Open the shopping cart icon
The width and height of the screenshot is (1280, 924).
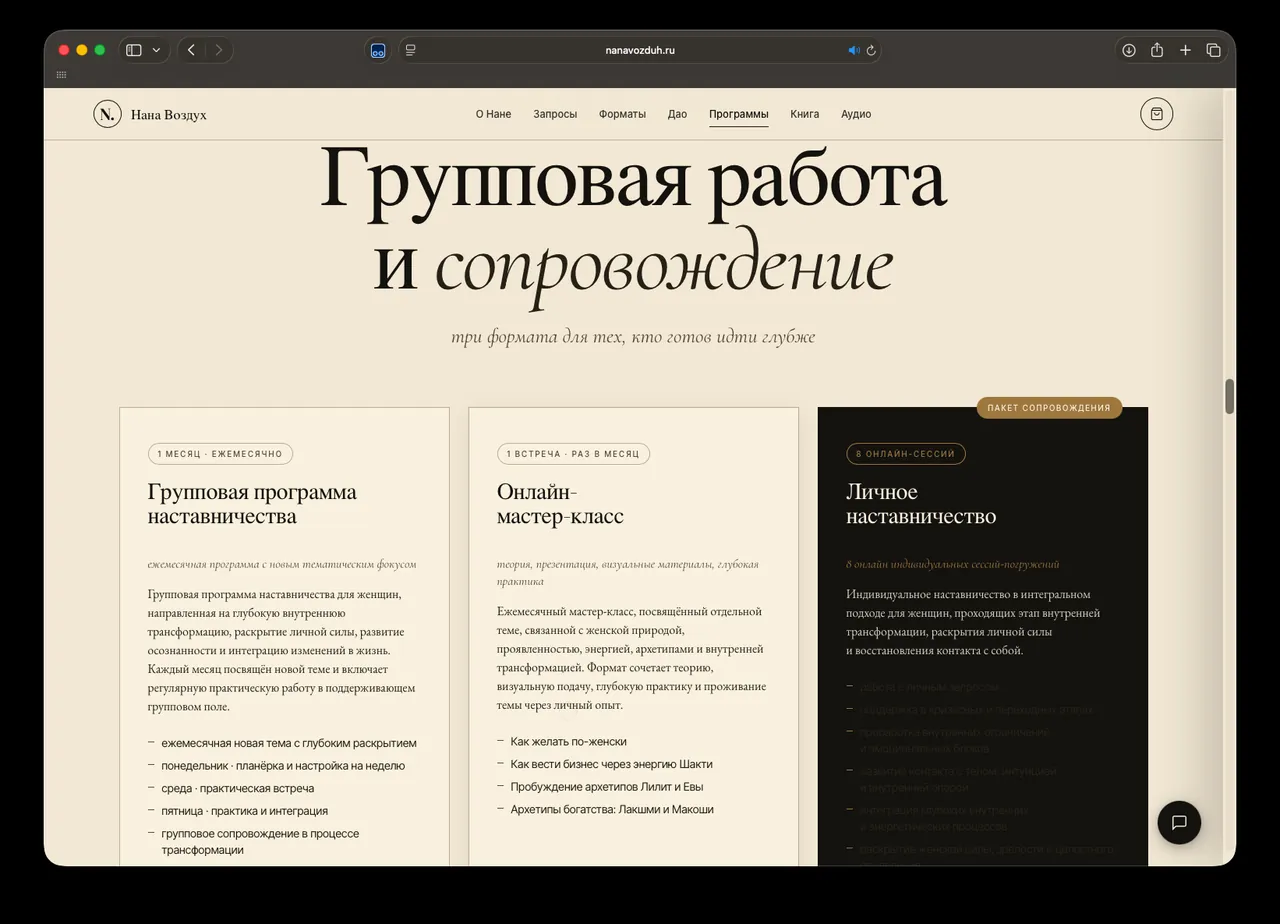click(x=1156, y=114)
